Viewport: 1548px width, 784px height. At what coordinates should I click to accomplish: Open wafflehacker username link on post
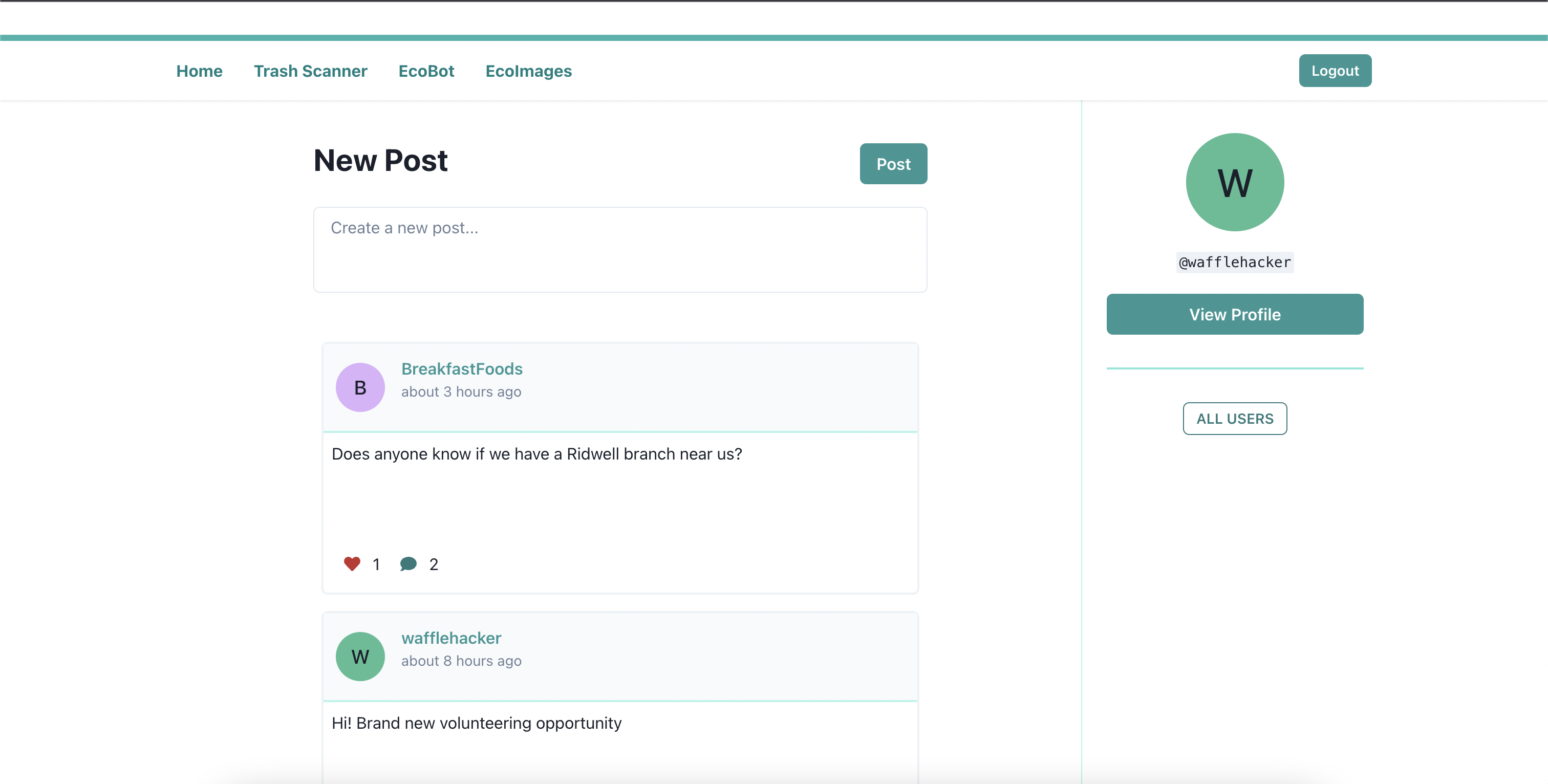[450, 638]
